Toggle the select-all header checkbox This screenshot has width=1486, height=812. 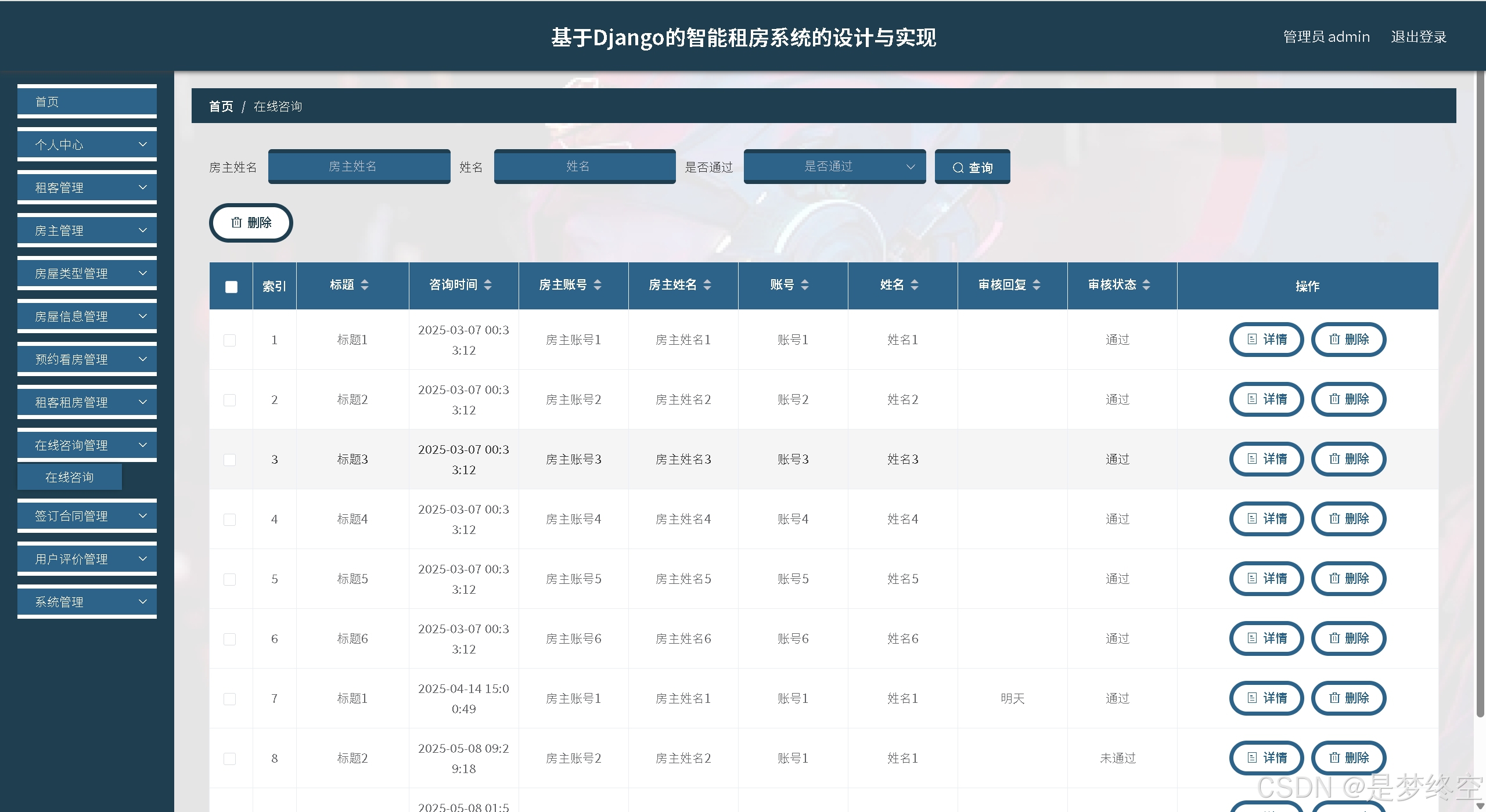[231, 287]
